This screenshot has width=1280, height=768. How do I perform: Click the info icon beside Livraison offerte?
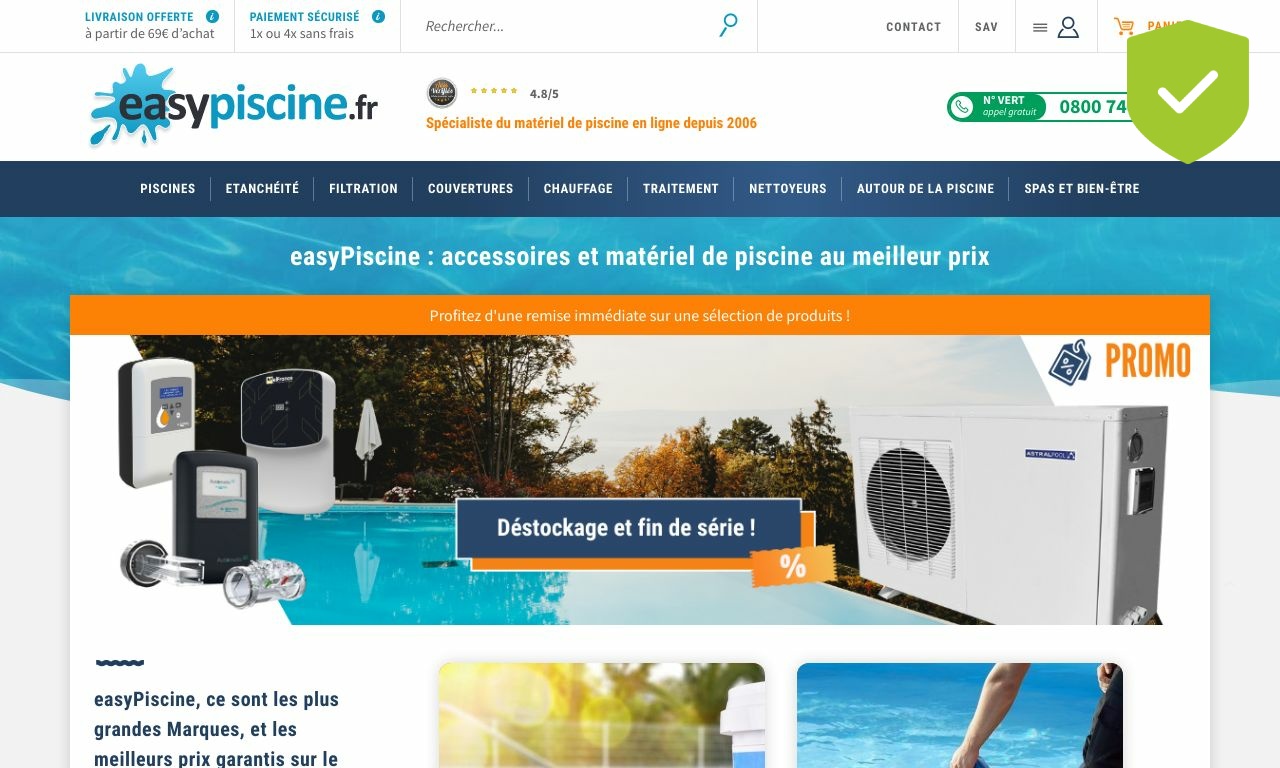pos(212,17)
